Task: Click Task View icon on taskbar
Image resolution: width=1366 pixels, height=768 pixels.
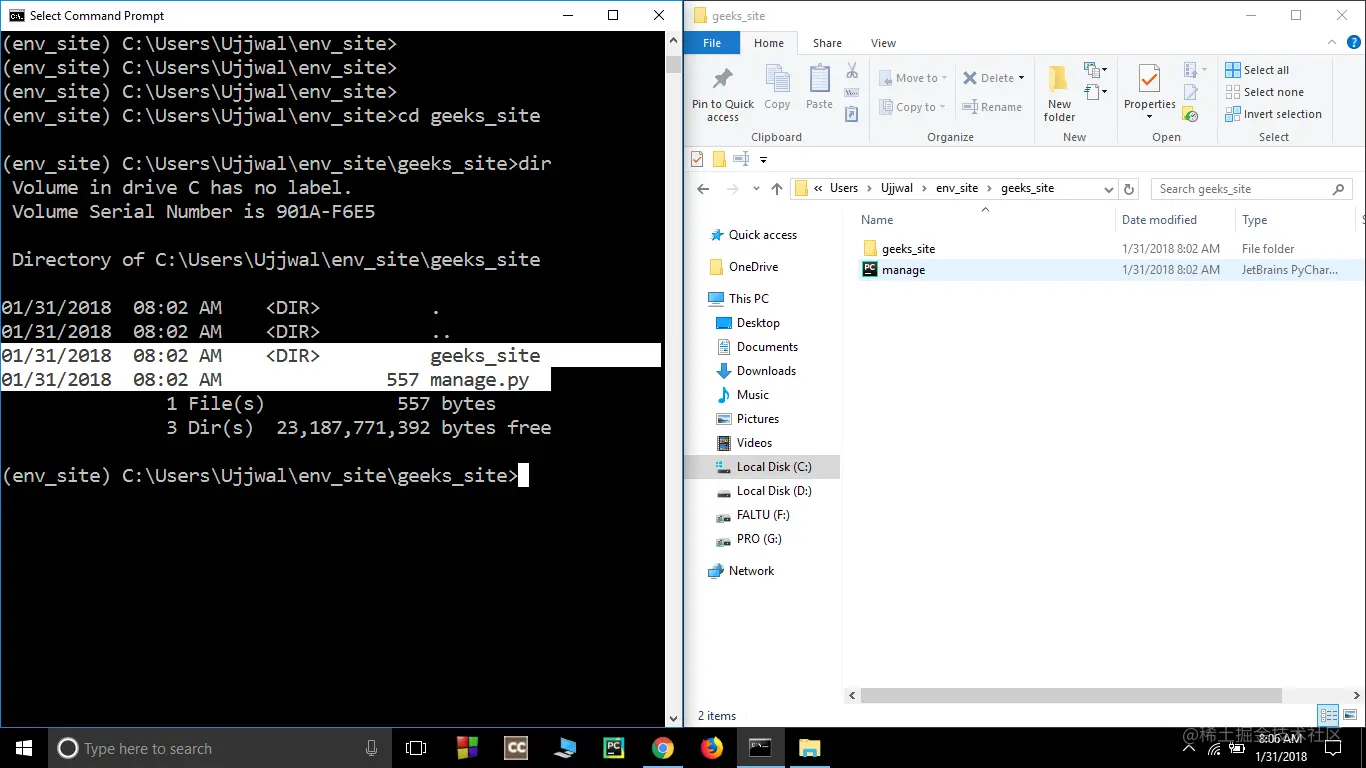Action: 416,747
